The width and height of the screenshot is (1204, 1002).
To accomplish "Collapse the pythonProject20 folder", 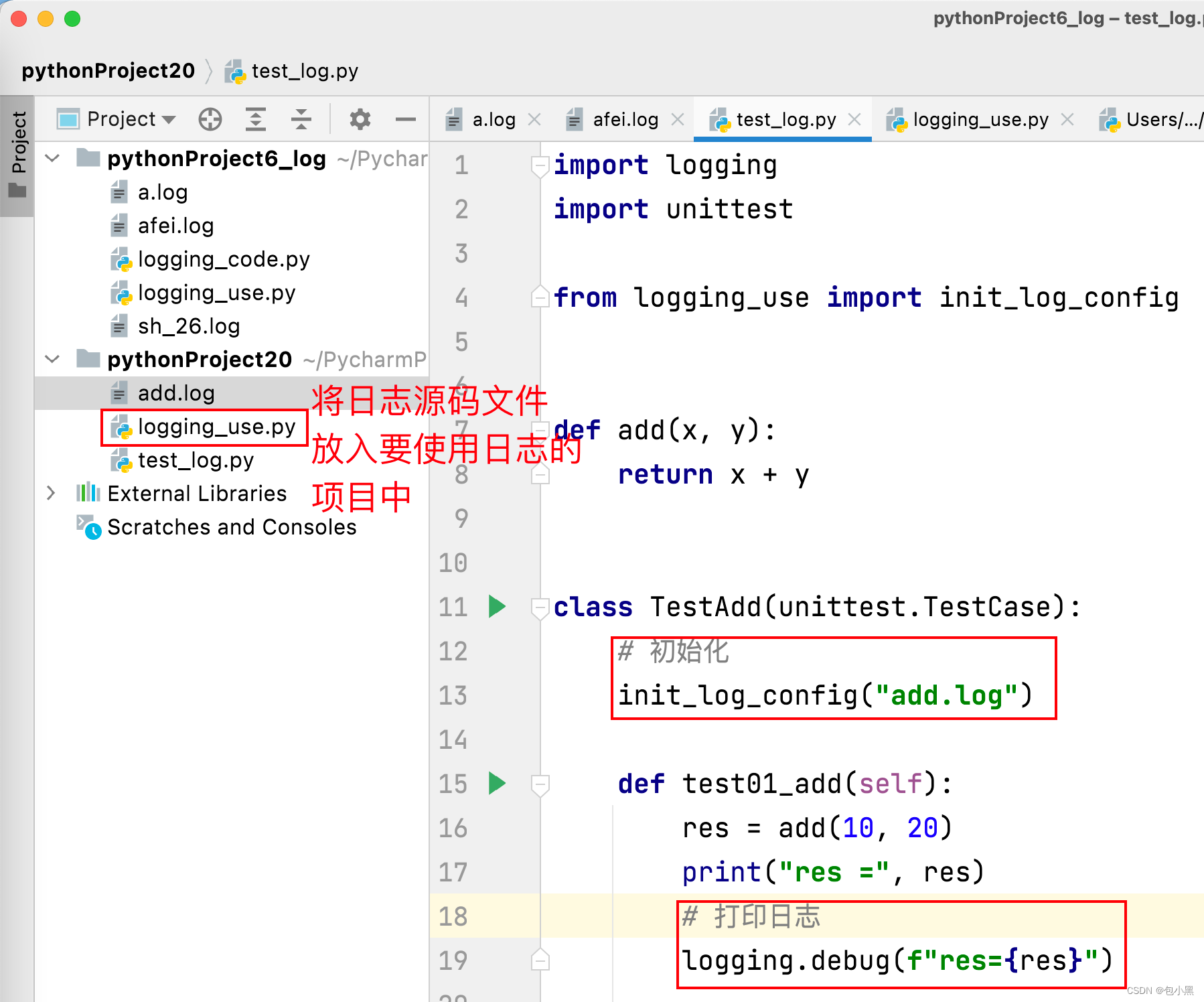I will click(52, 360).
